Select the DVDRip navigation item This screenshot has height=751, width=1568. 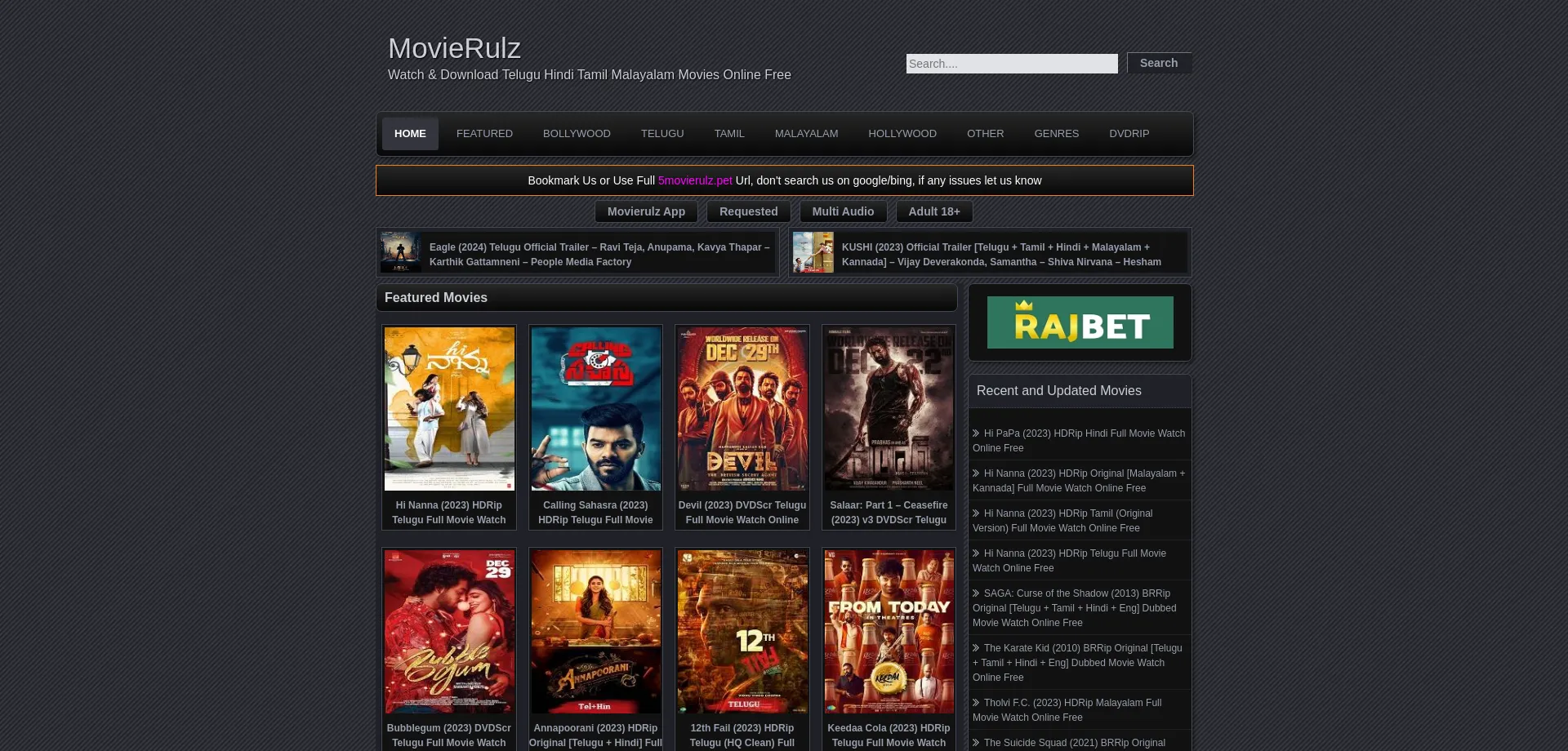[1129, 134]
